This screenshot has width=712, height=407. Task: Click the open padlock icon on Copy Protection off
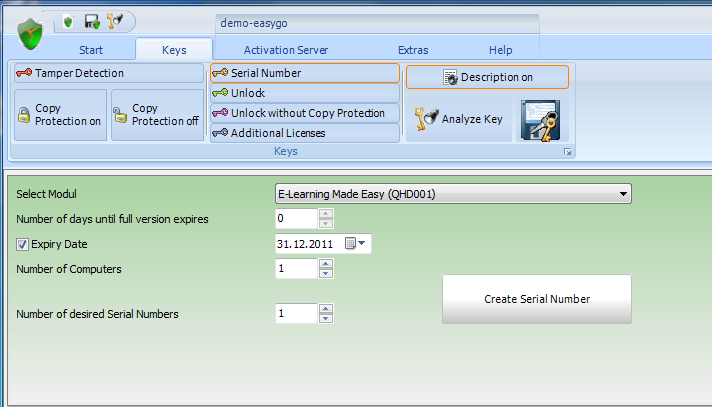point(120,115)
